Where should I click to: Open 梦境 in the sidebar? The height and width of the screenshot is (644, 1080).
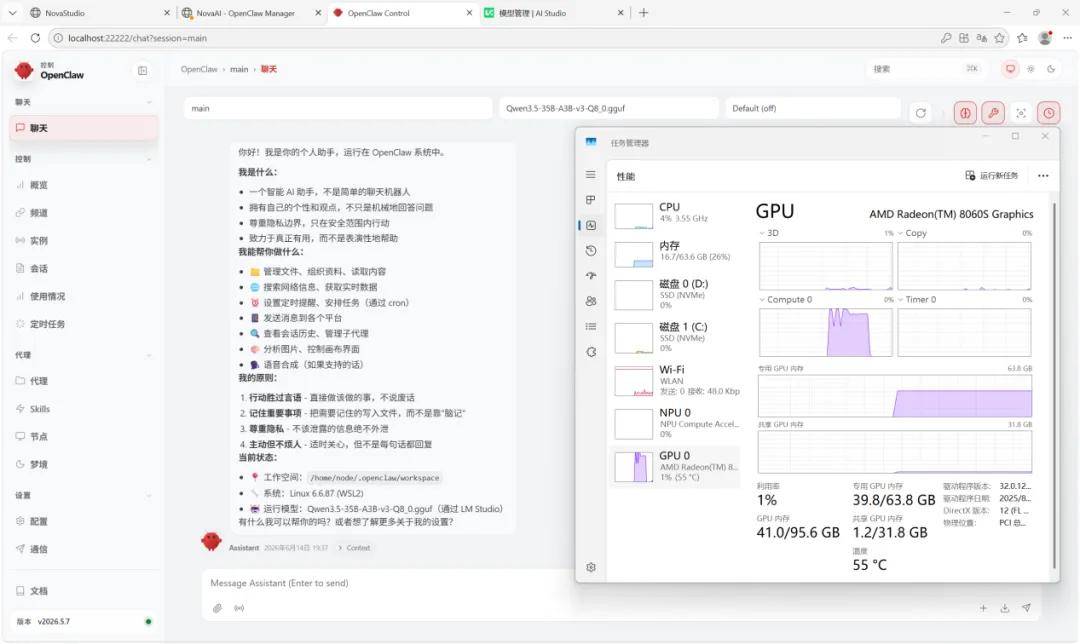[83, 464]
